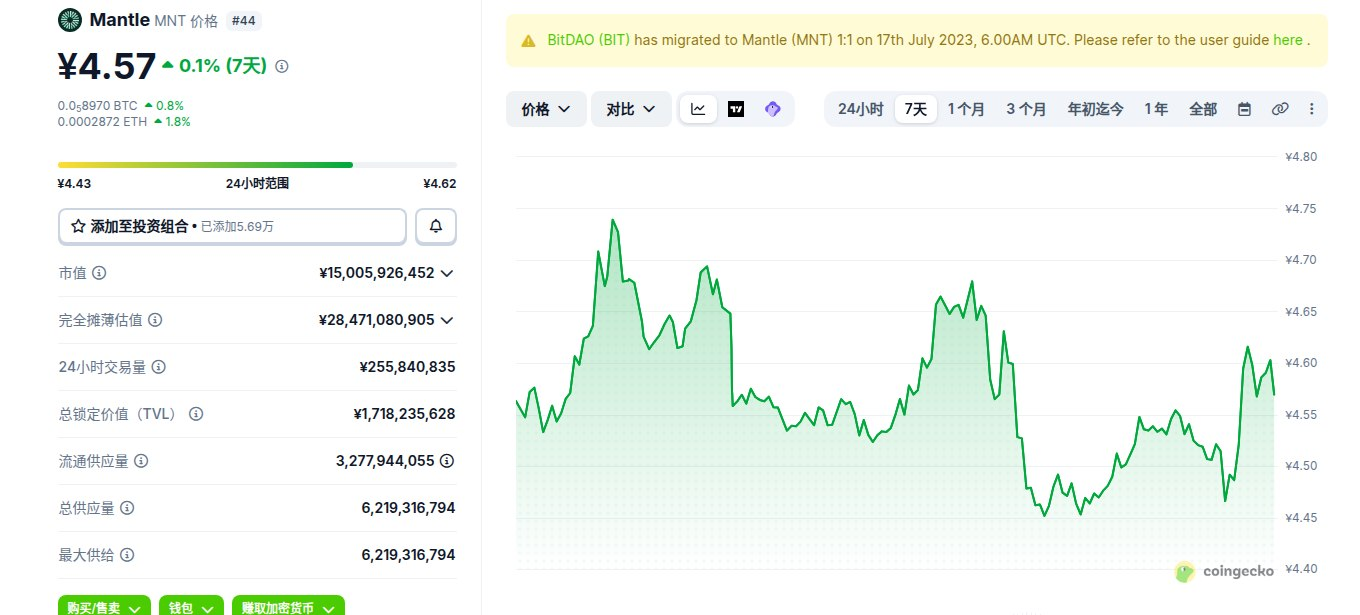Open the calendar date range icon
1360x615 pixels.
pos(1245,109)
